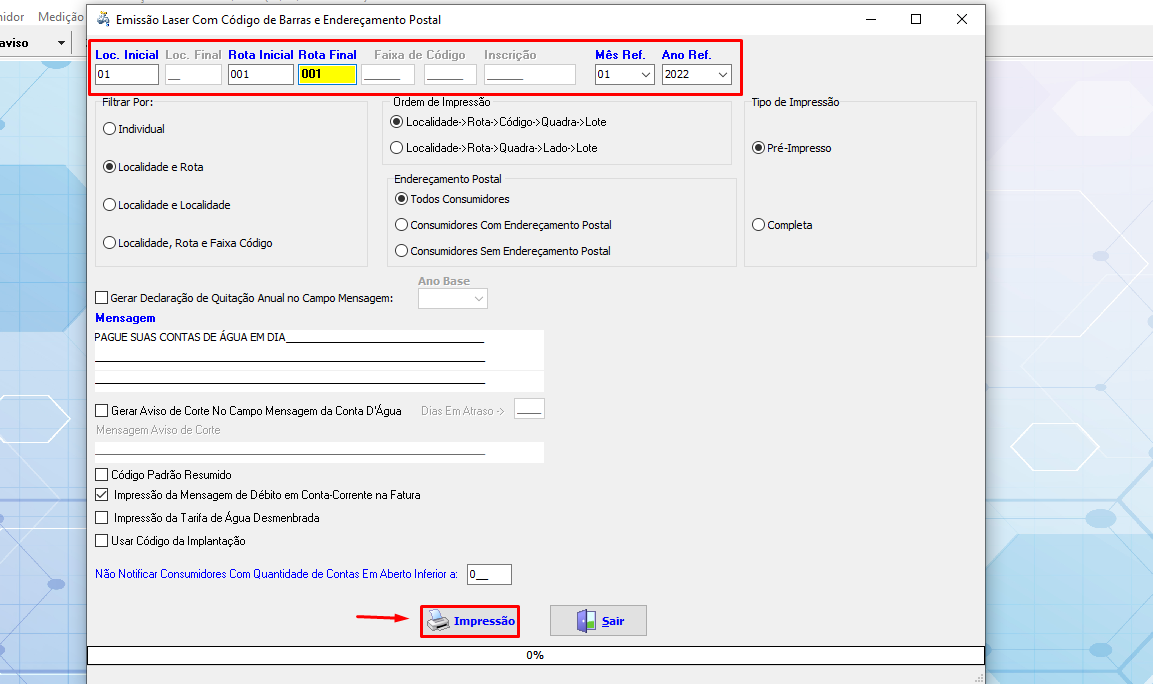Select the Individual filter radio button
This screenshot has height=684, width=1153.
coord(110,129)
